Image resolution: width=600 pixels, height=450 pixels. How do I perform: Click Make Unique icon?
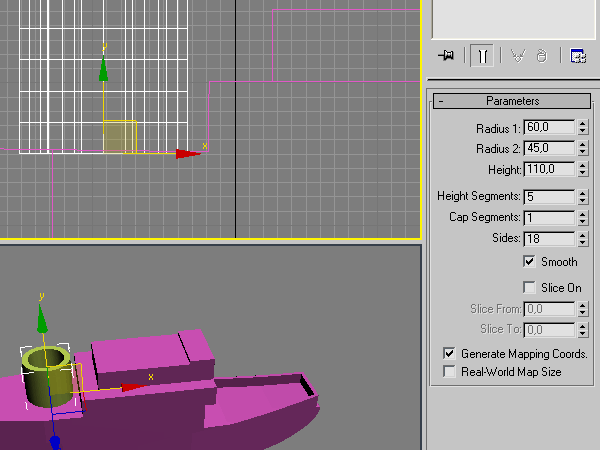(518, 56)
